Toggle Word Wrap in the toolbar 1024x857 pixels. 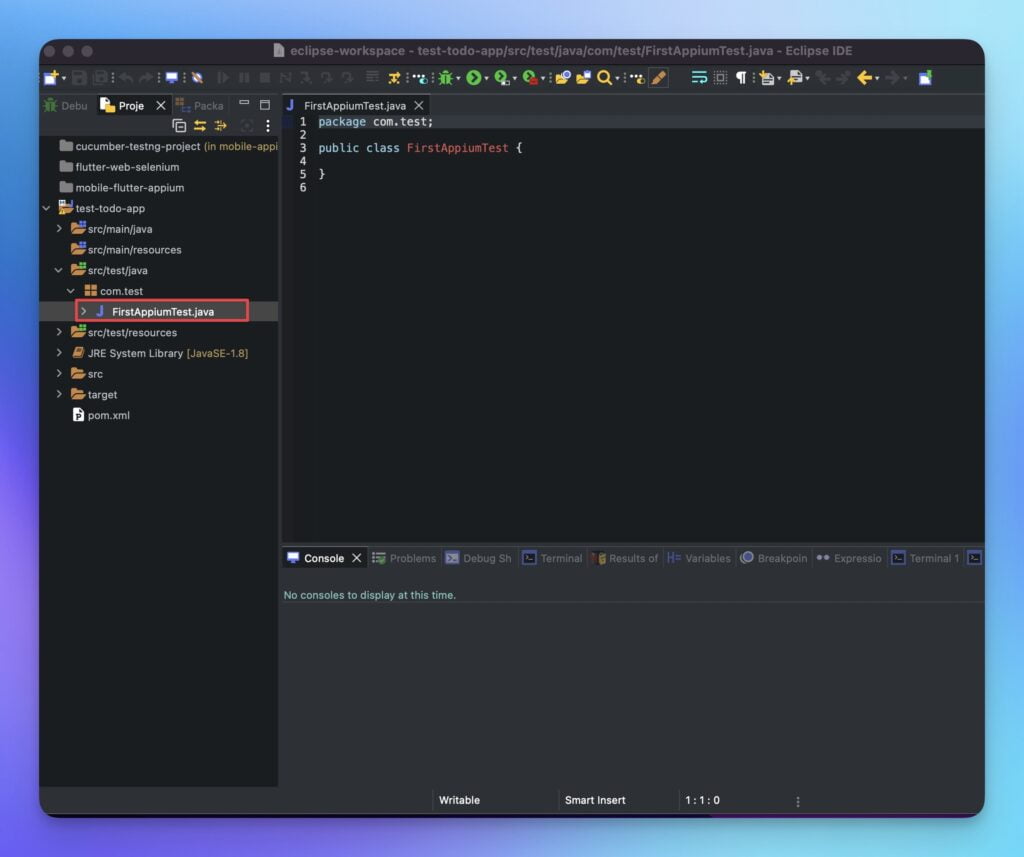click(699, 78)
